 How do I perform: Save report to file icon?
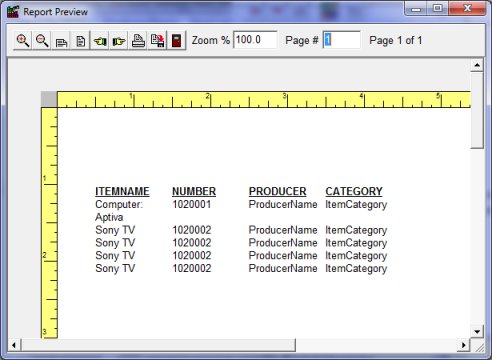[157, 41]
